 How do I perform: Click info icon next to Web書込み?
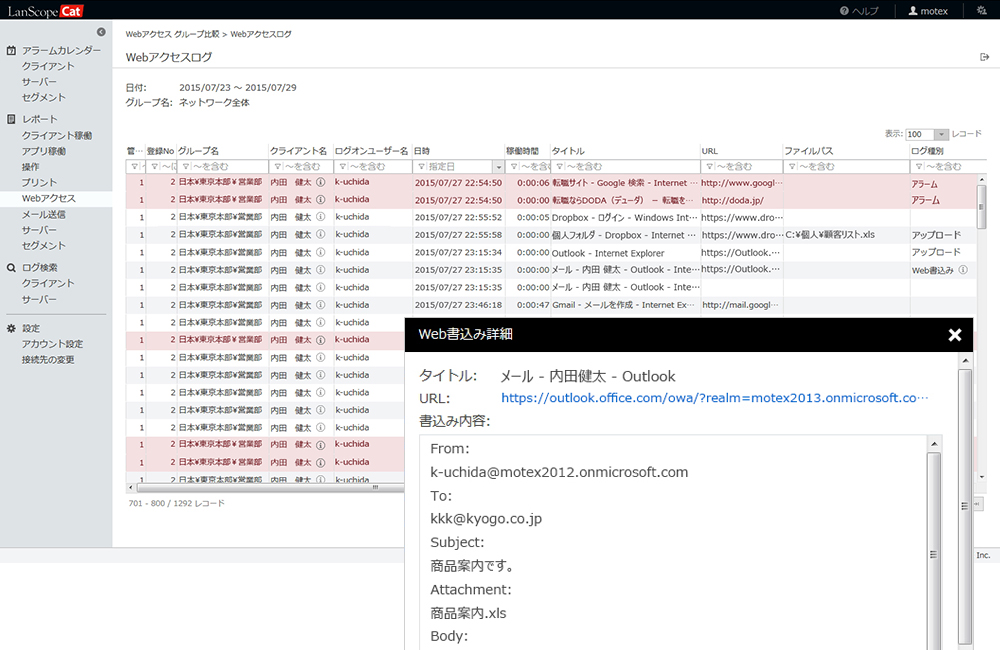963,270
